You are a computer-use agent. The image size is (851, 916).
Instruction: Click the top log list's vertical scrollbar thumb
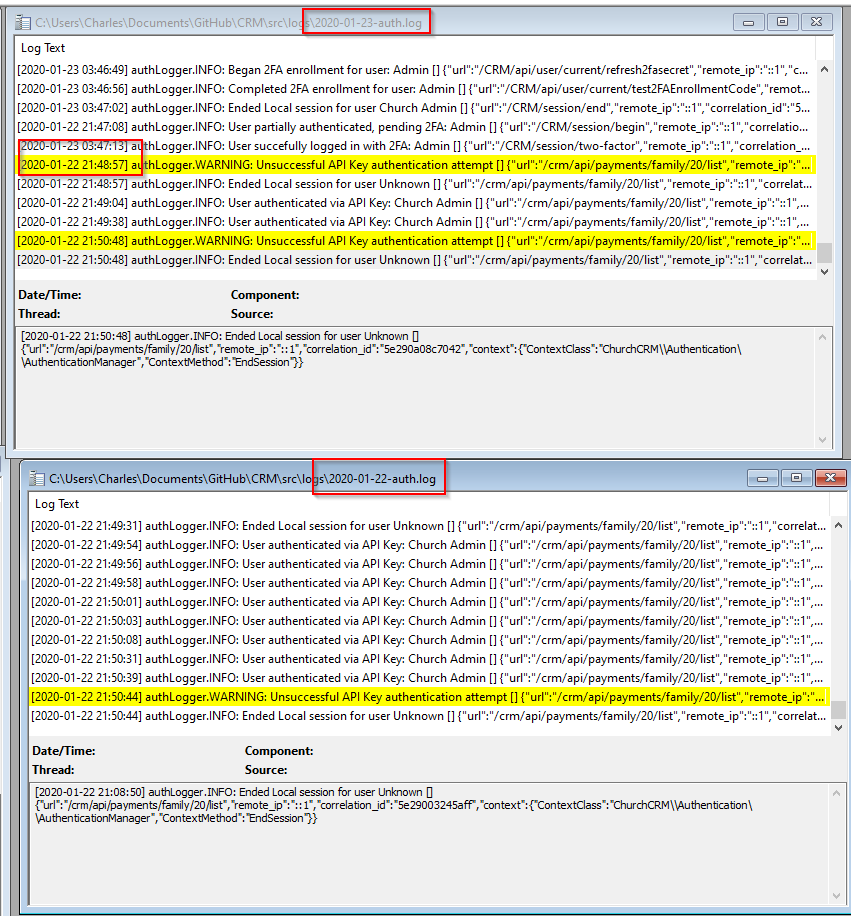coord(824,252)
